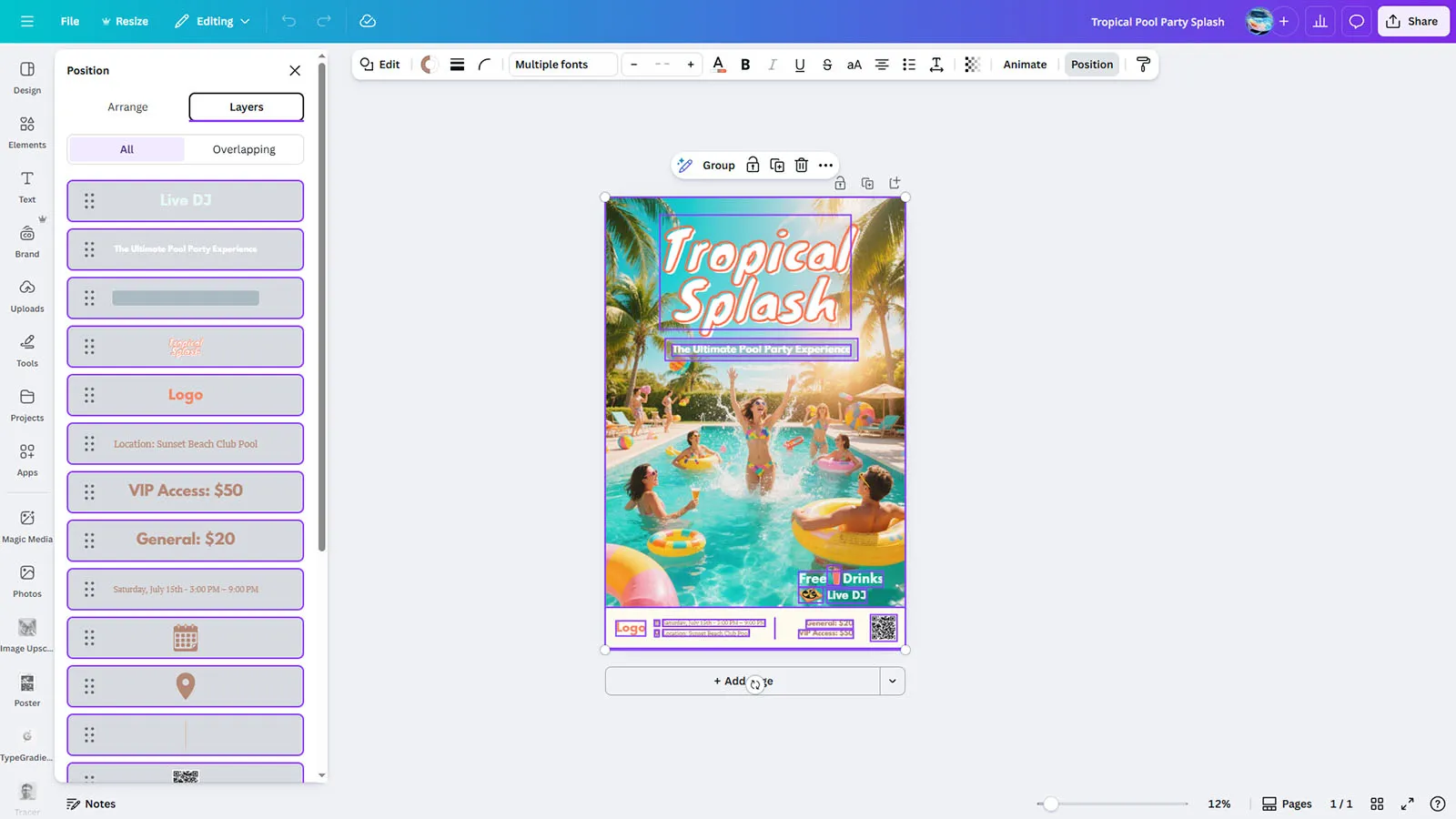The height and width of the screenshot is (819, 1456).
Task: Toggle strikethrough formatting
Action: 826,65
